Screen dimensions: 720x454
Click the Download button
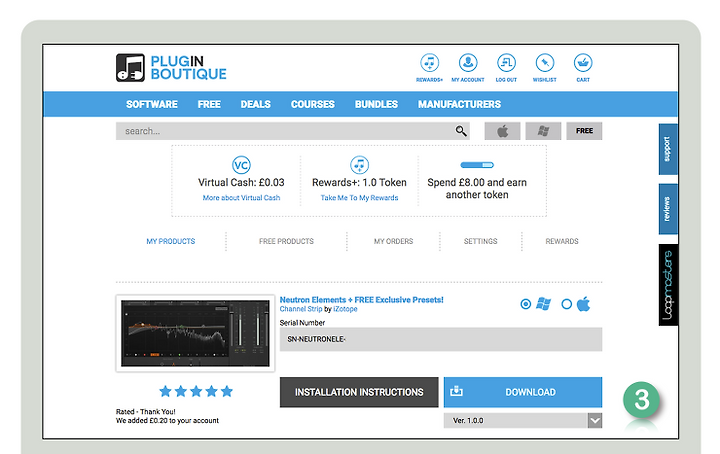(x=523, y=392)
